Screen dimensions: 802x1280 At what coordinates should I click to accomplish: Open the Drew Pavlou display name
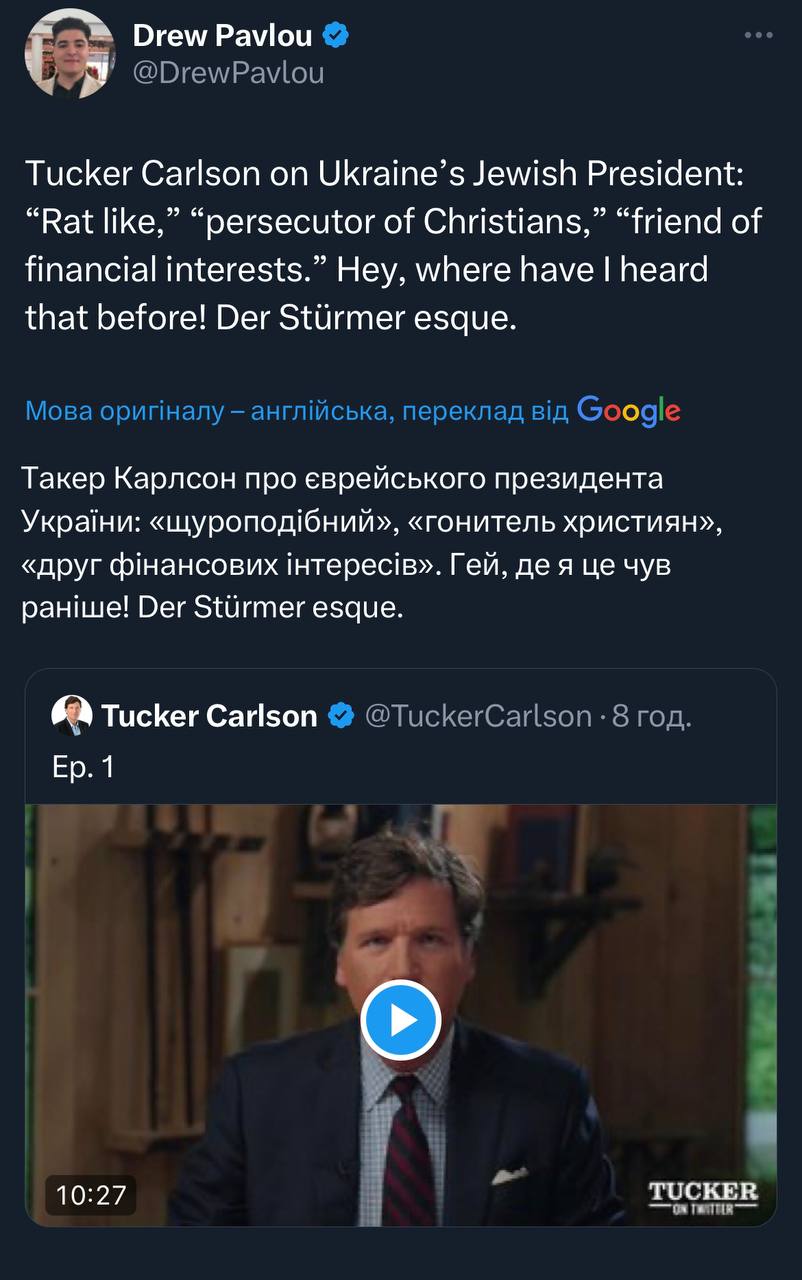pyautogui.click(x=222, y=37)
